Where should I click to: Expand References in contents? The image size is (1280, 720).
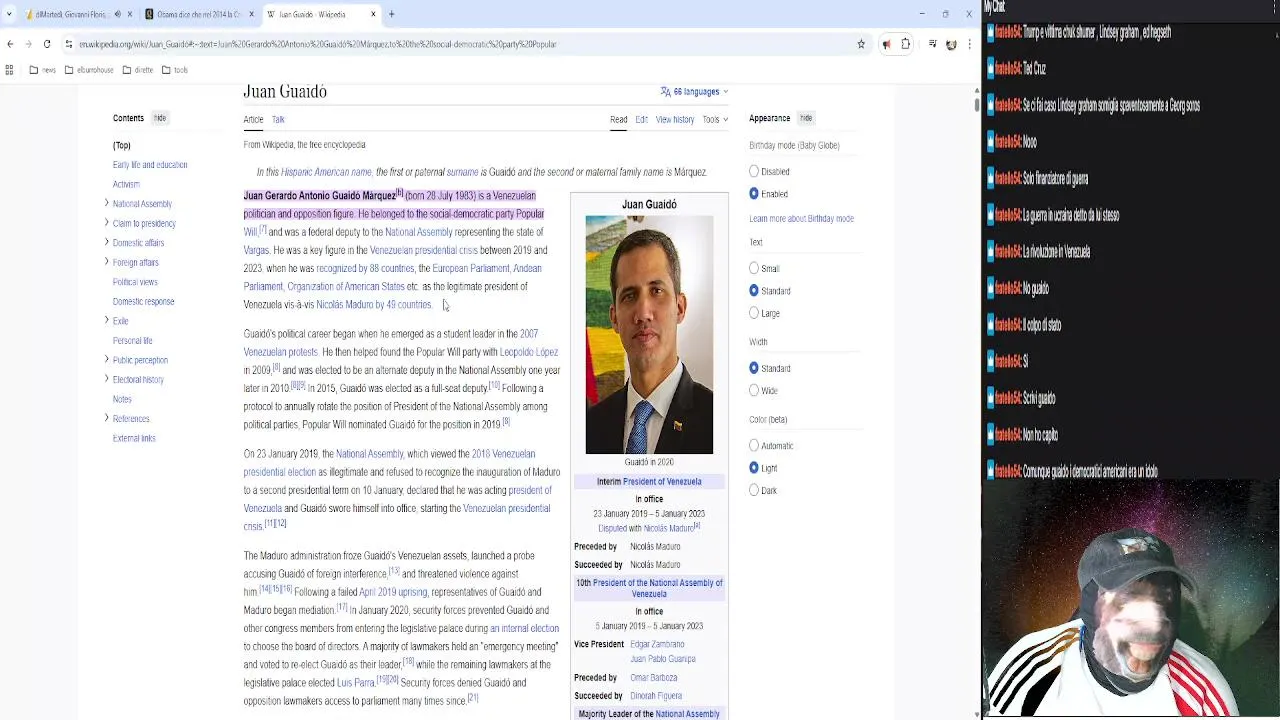click(x=106, y=419)
